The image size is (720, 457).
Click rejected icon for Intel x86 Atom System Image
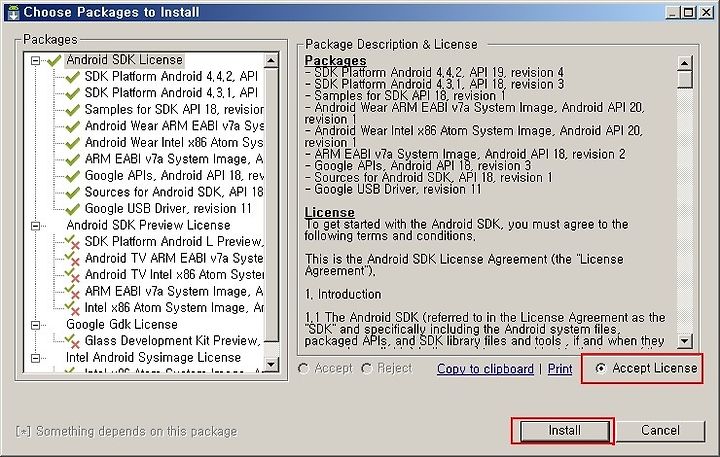pyautogui.click(x=72, y=308)
